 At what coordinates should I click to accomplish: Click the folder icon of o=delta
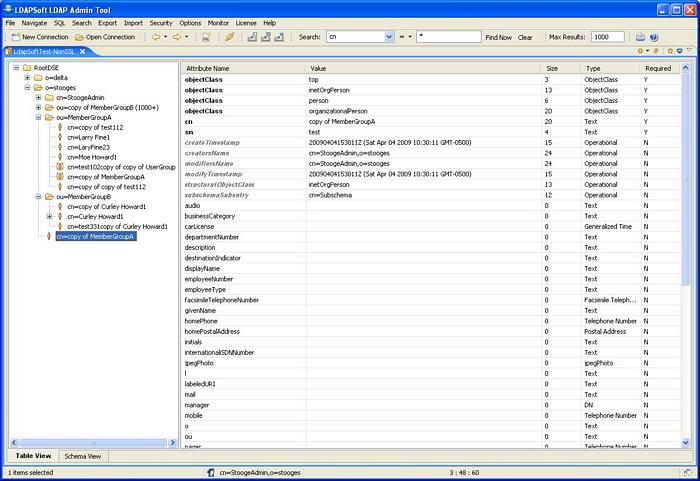pyautogui.click(x=39, y=77)
